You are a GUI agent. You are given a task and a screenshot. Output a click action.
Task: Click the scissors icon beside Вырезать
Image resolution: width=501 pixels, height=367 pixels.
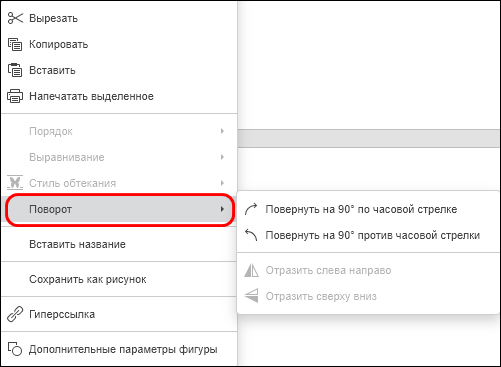pyautogui.click(x=15, y=18)
